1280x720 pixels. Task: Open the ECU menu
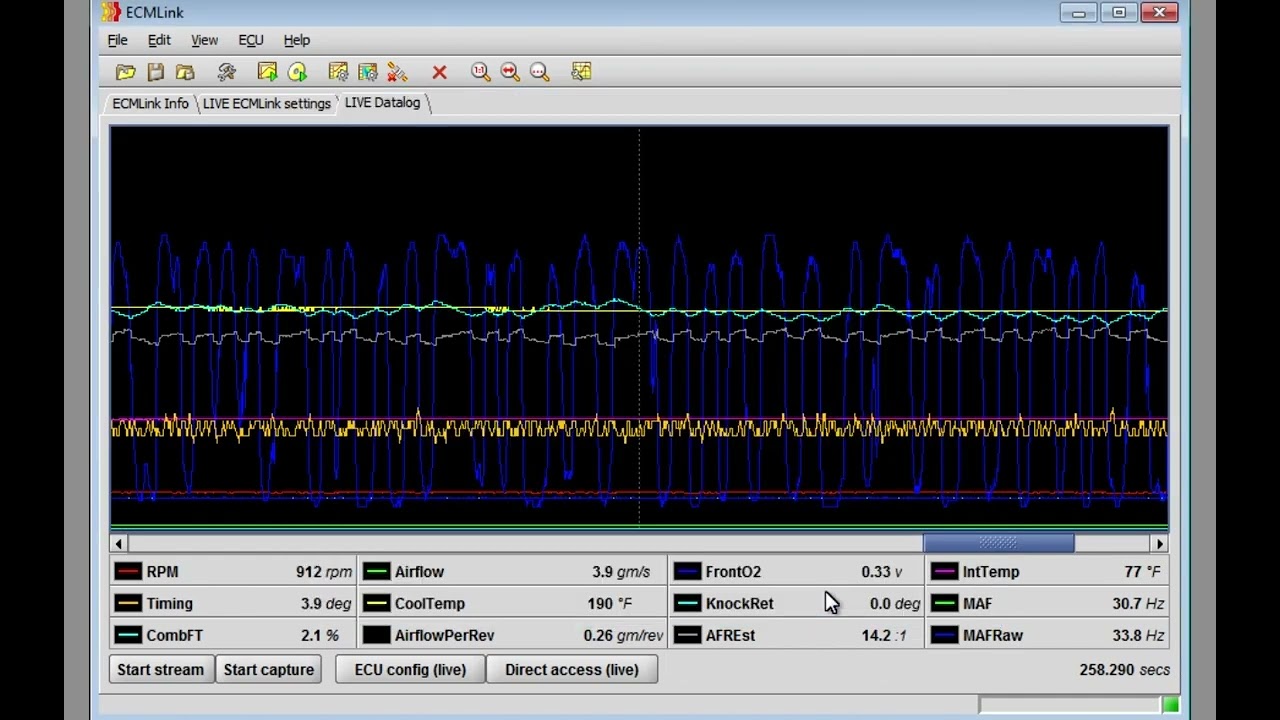(251, 40)
